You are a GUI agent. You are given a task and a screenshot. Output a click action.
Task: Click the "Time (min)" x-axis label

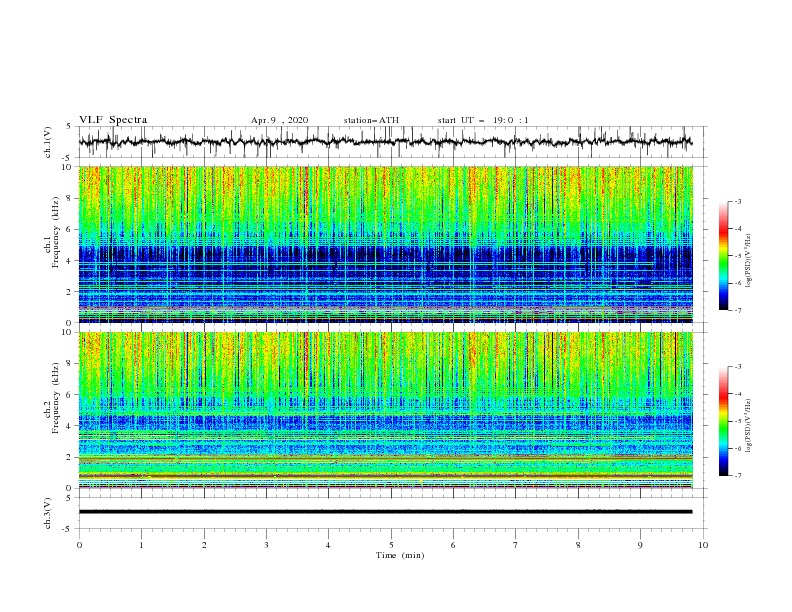(400, 555)
